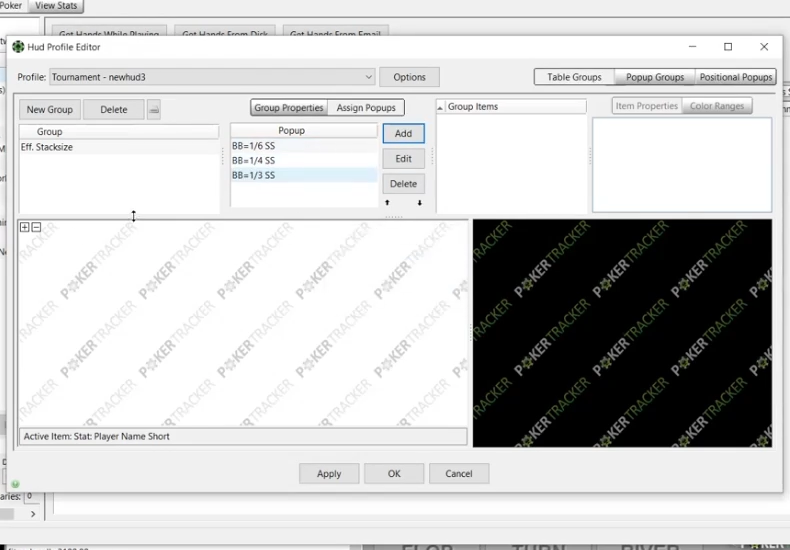The height and width of the screenshot is (550, 790).
Task: Switch to Positional Popups tab
Action: coord(736,77)
